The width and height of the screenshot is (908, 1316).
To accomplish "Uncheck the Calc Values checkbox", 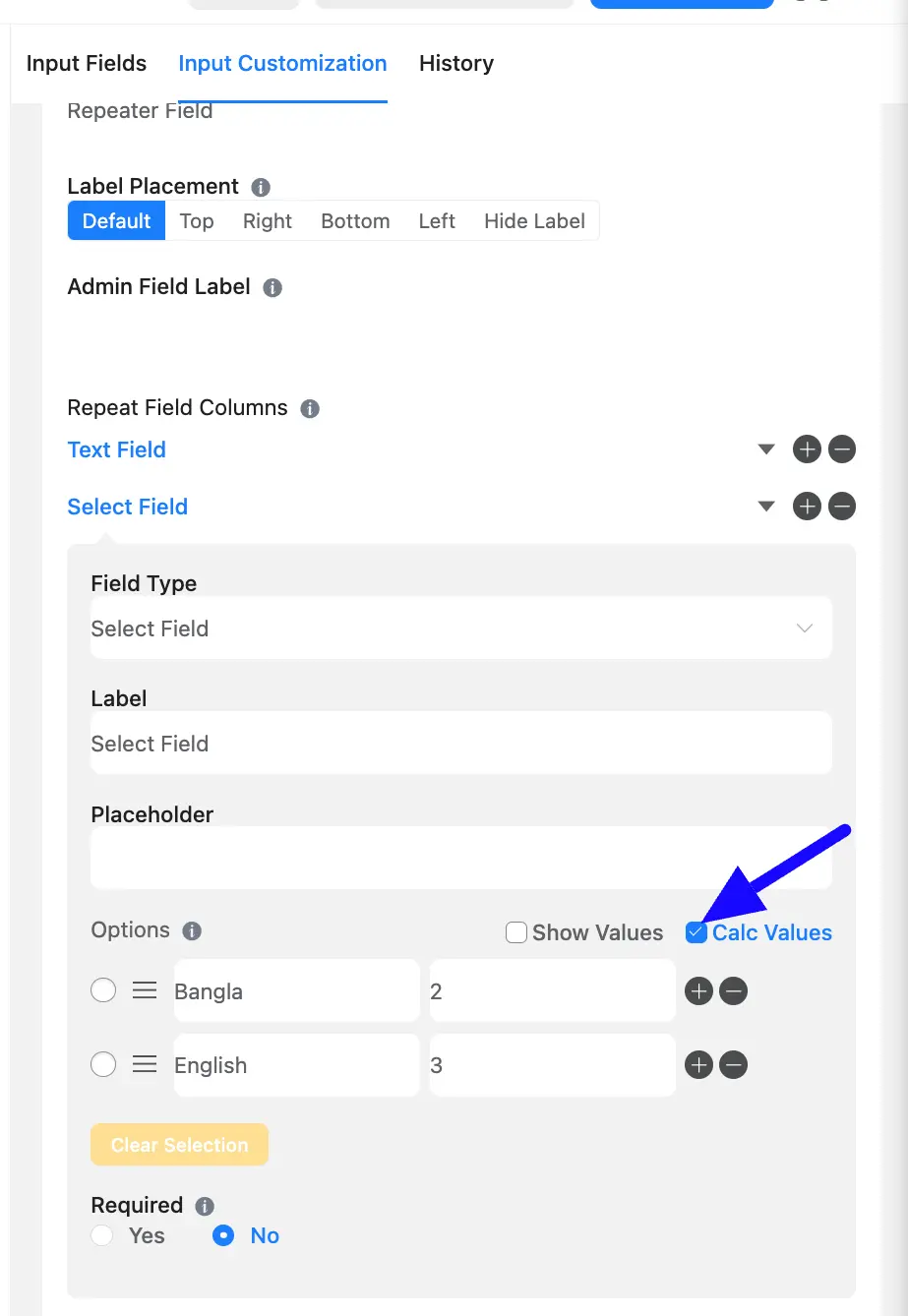I will (696, 932).
